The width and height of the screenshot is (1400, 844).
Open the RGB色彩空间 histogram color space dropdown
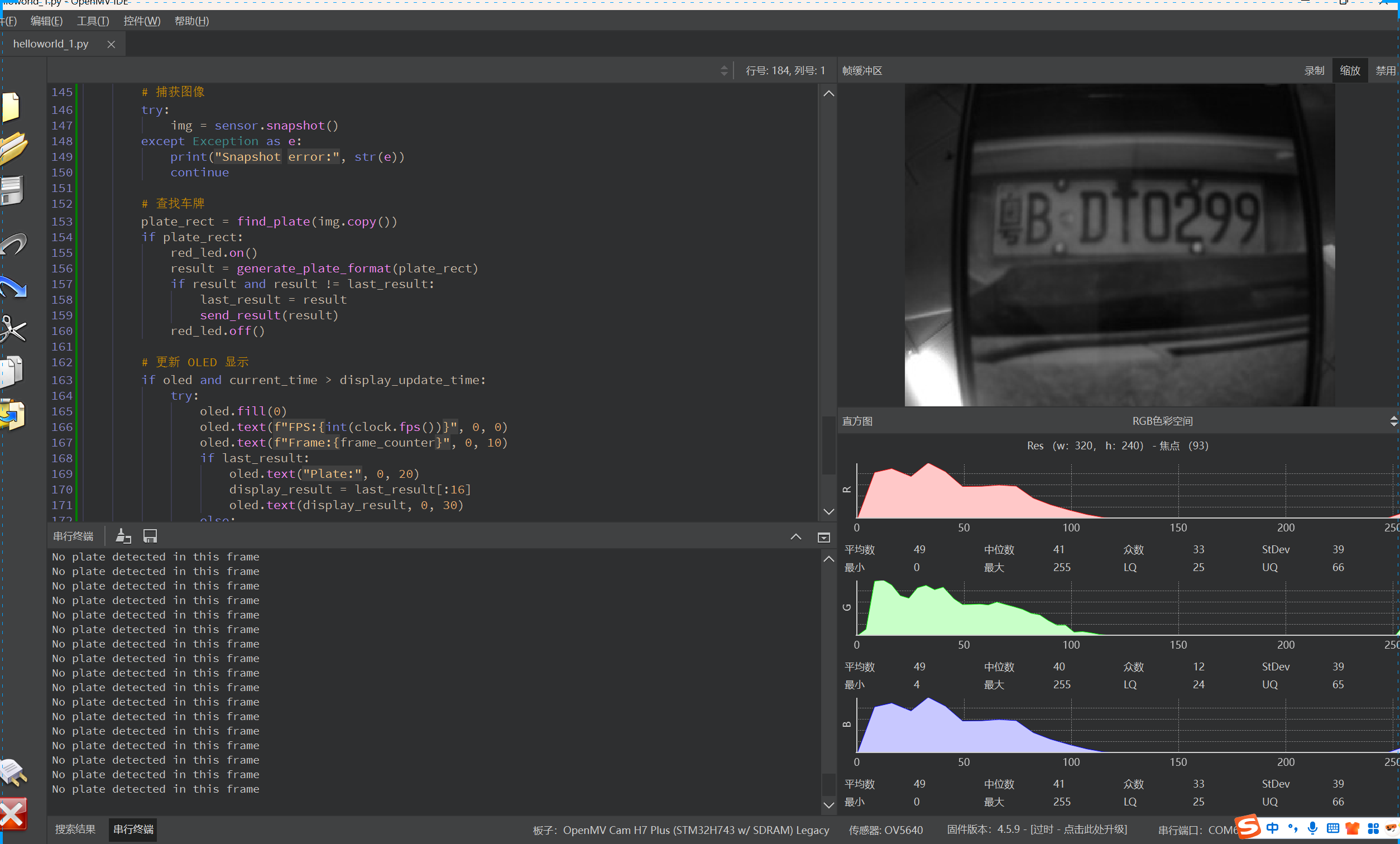coord(1162,421)
